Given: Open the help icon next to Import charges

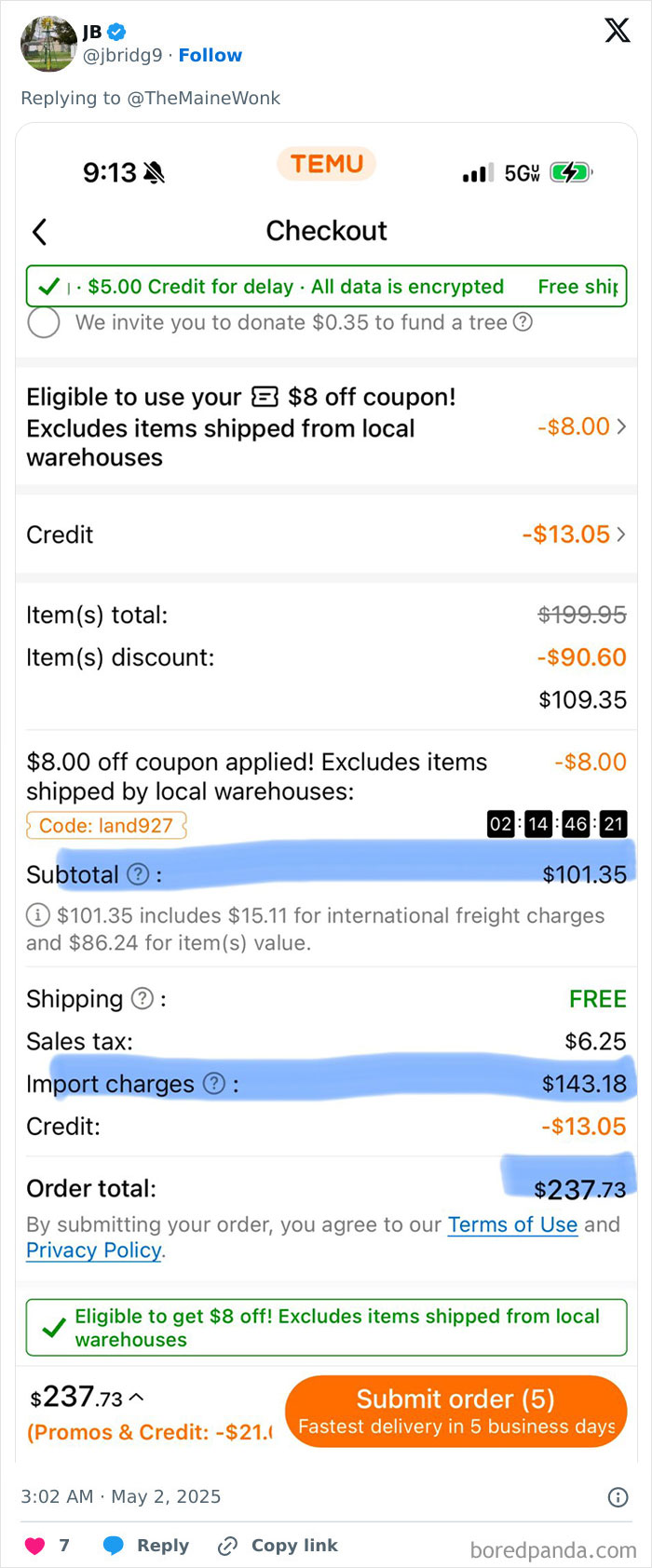Looking at the screenshot, I should point(216,1084).
